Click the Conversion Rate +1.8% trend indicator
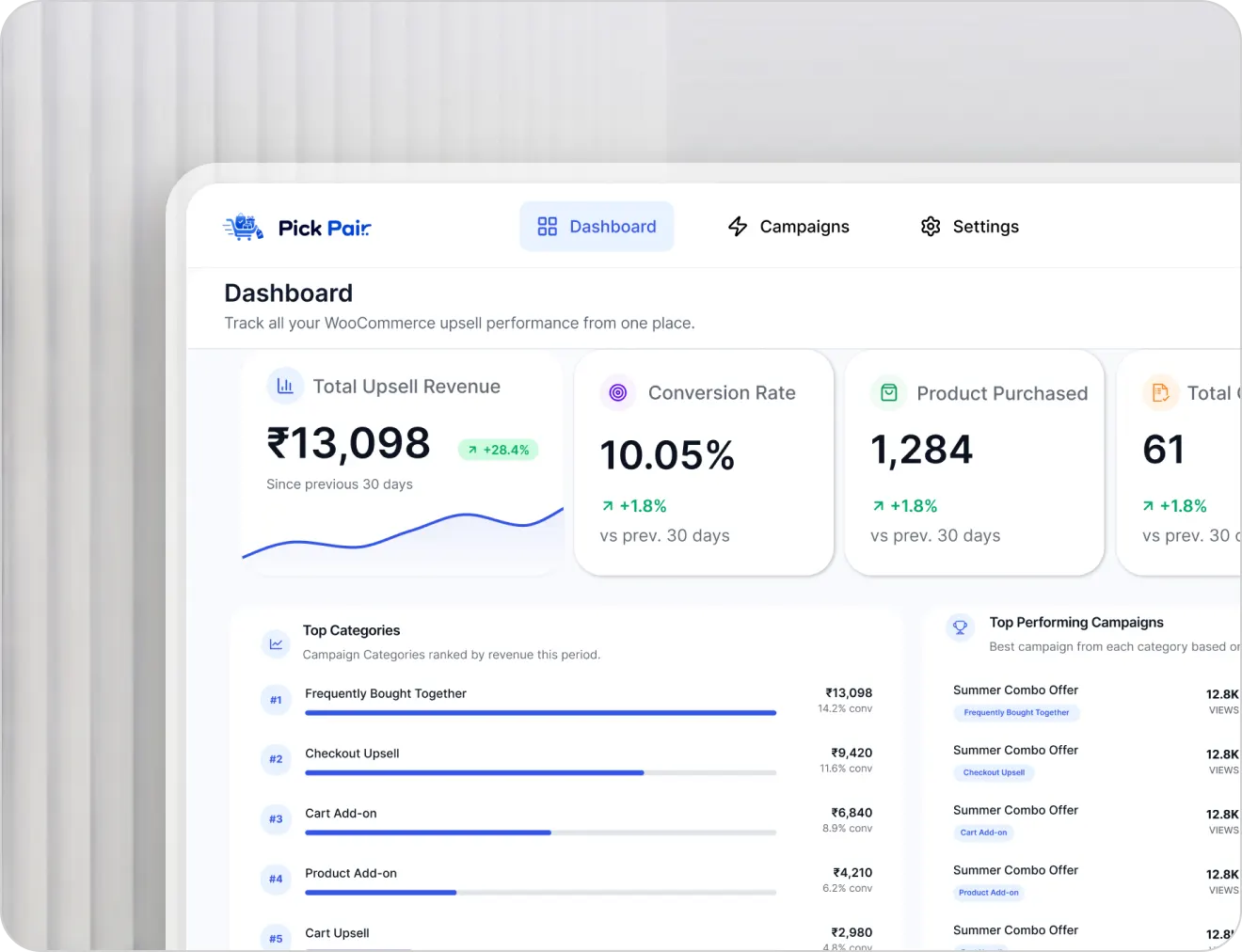Viewport: 1242px width, 952px height. point(634,506)
